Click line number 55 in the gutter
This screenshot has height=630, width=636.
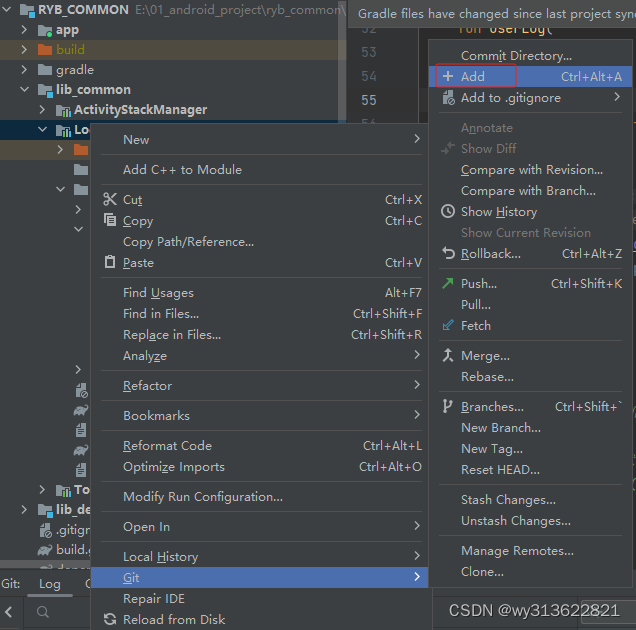369,100
